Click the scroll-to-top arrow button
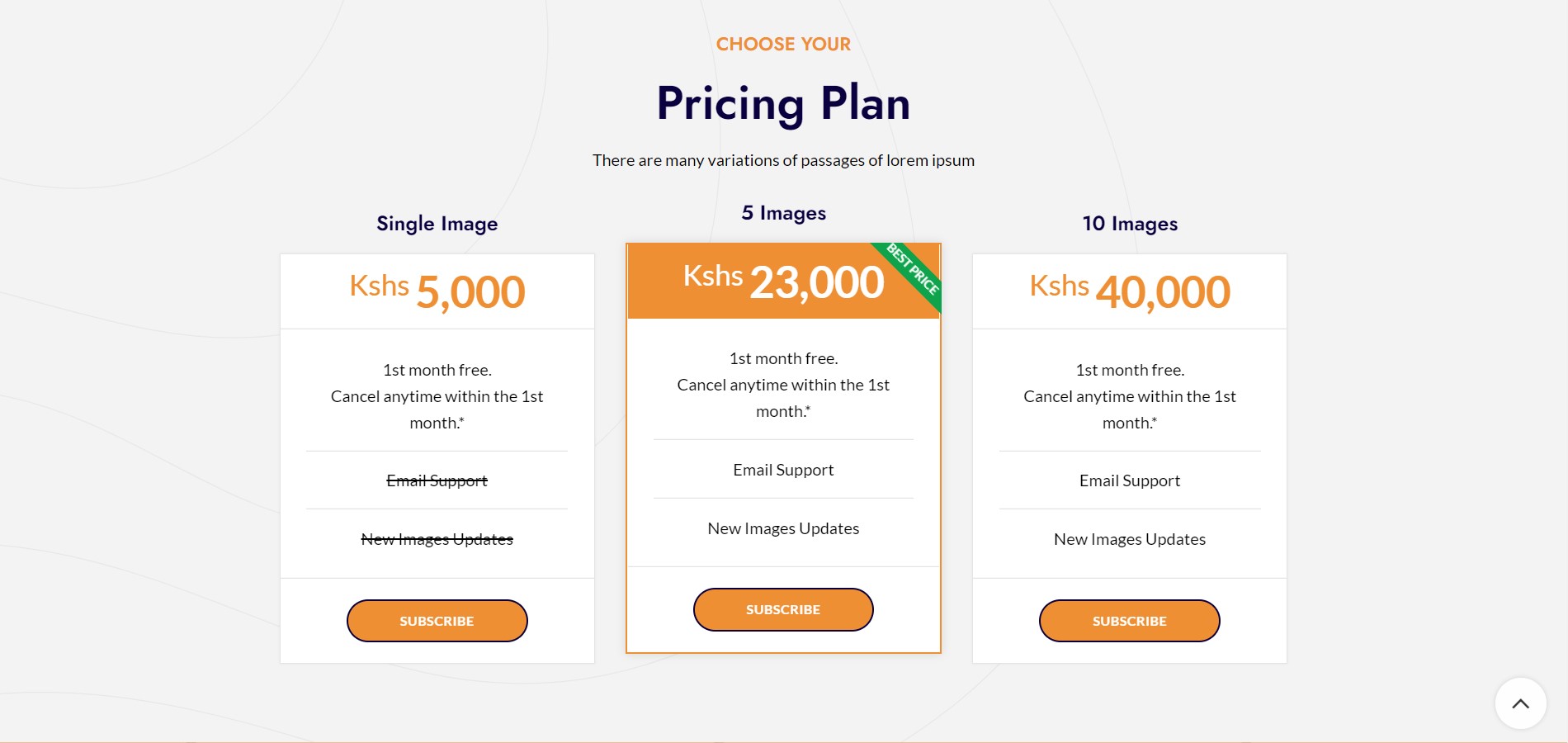Image resolution: width=1568 pixels, height=743 pixels. tap(1520, 703)
